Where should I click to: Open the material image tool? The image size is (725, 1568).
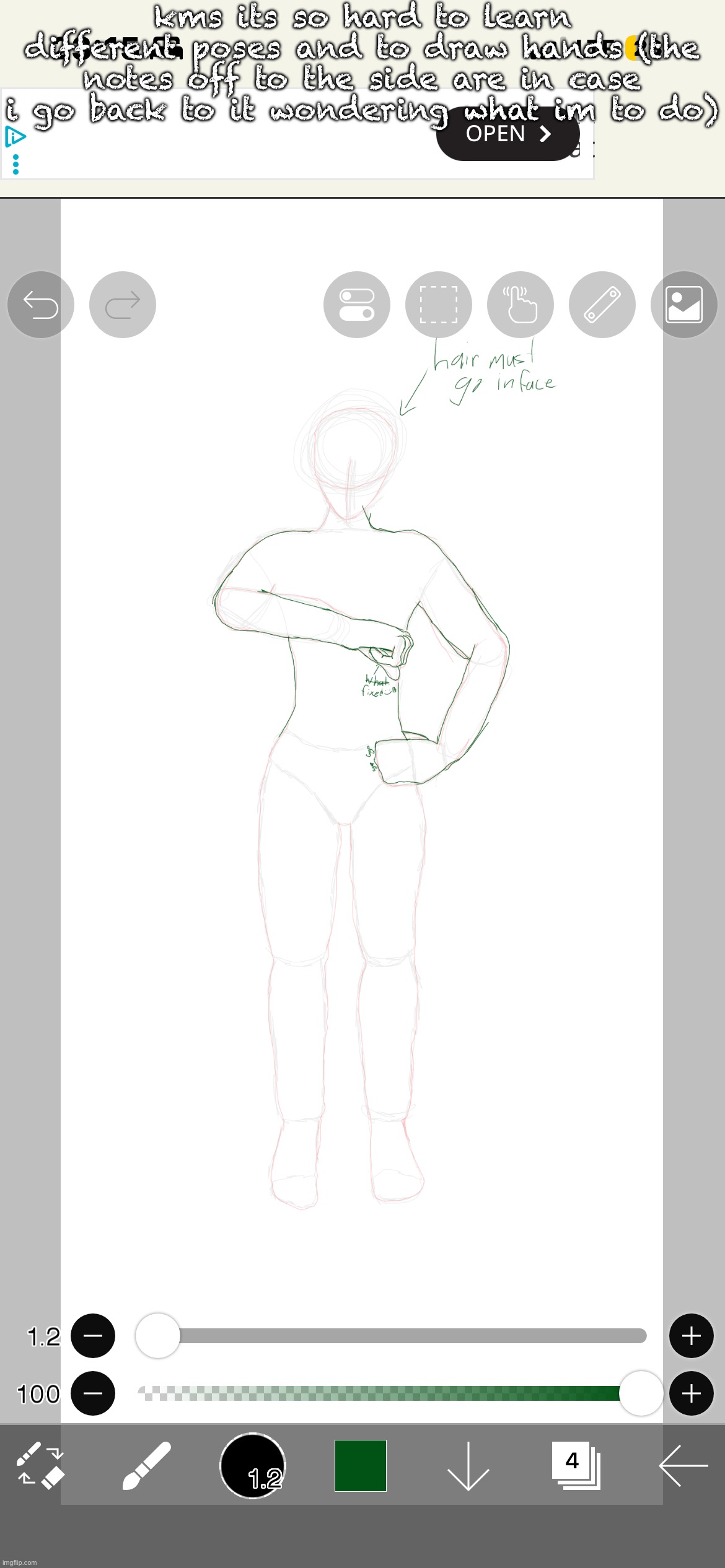[x=684, y=305]
